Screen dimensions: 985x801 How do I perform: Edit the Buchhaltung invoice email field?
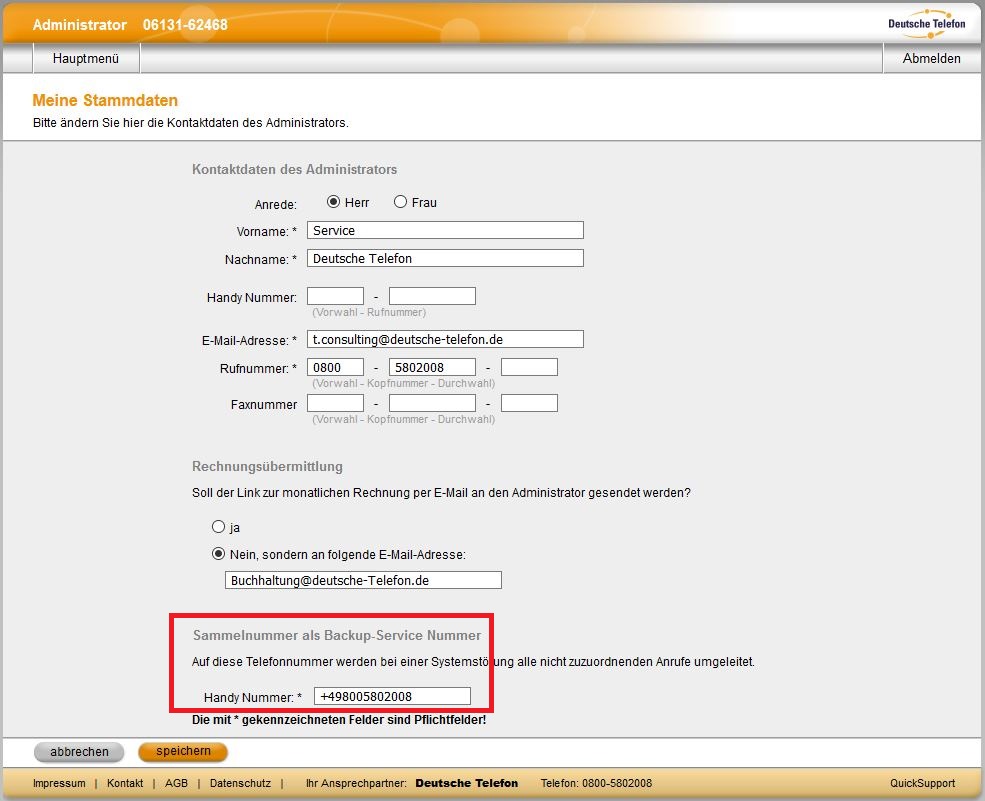[363, 580]
